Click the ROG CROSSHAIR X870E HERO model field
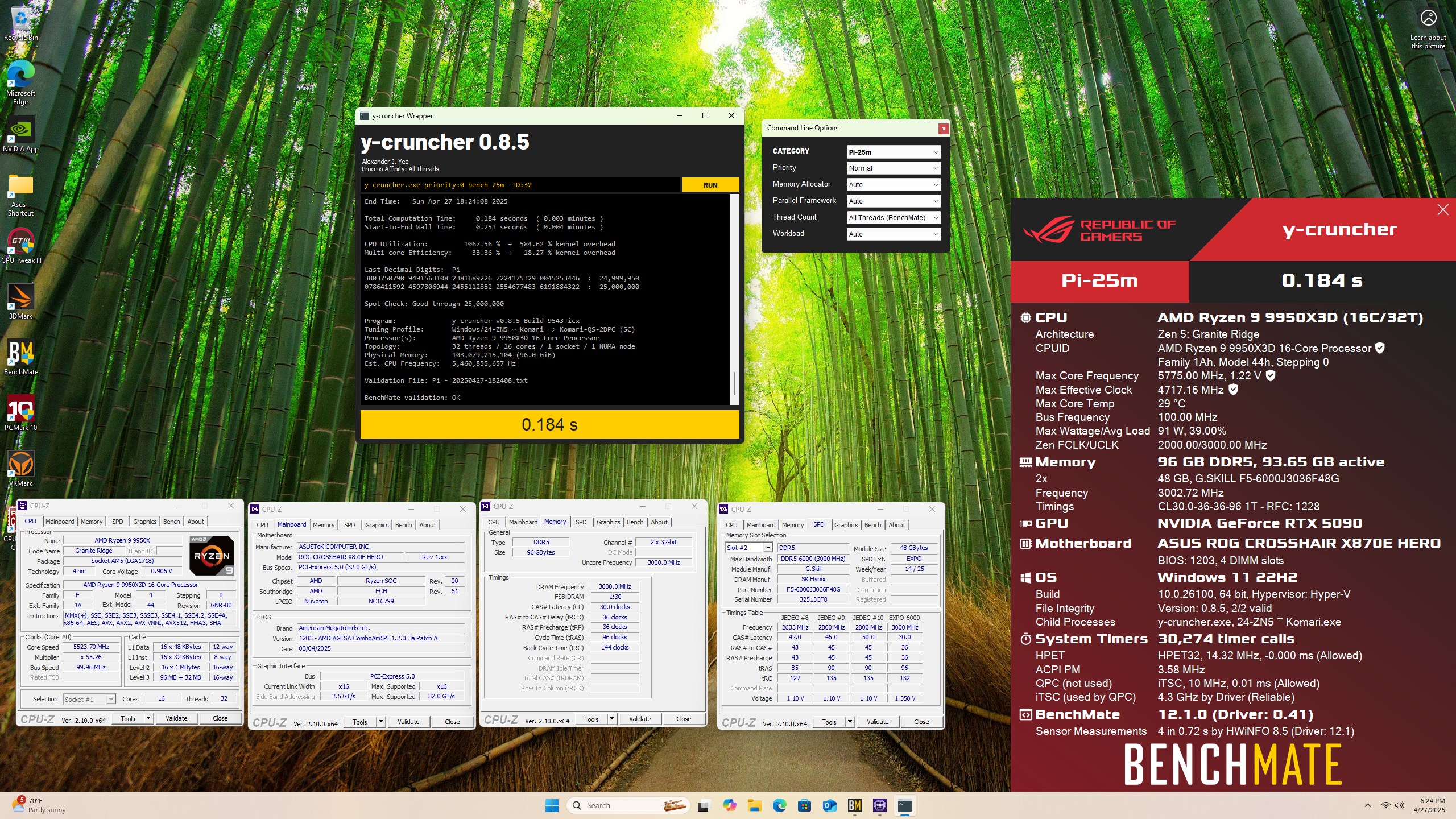 (350, 557)
